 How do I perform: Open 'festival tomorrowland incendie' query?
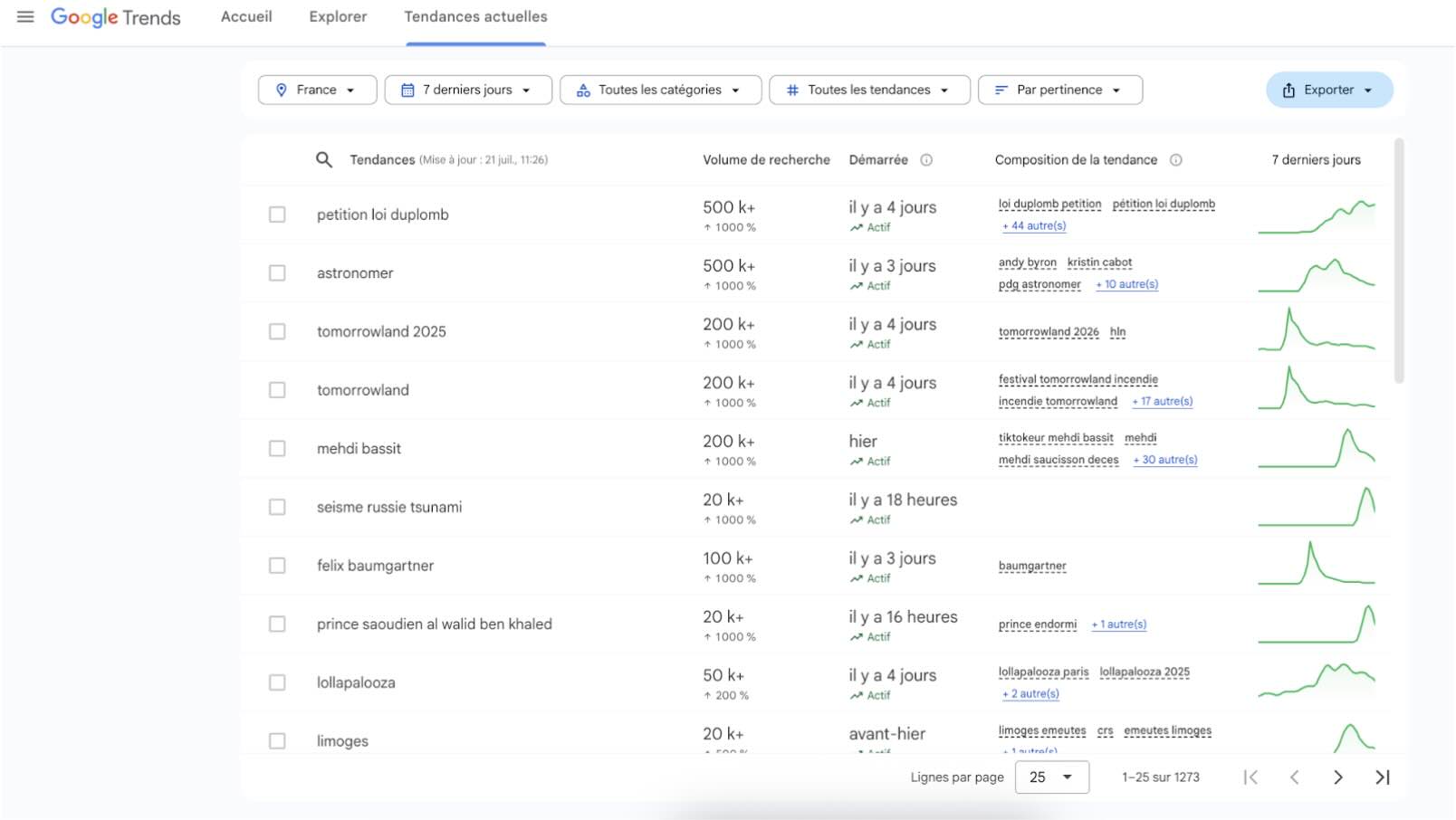[x=1078, y=379]
